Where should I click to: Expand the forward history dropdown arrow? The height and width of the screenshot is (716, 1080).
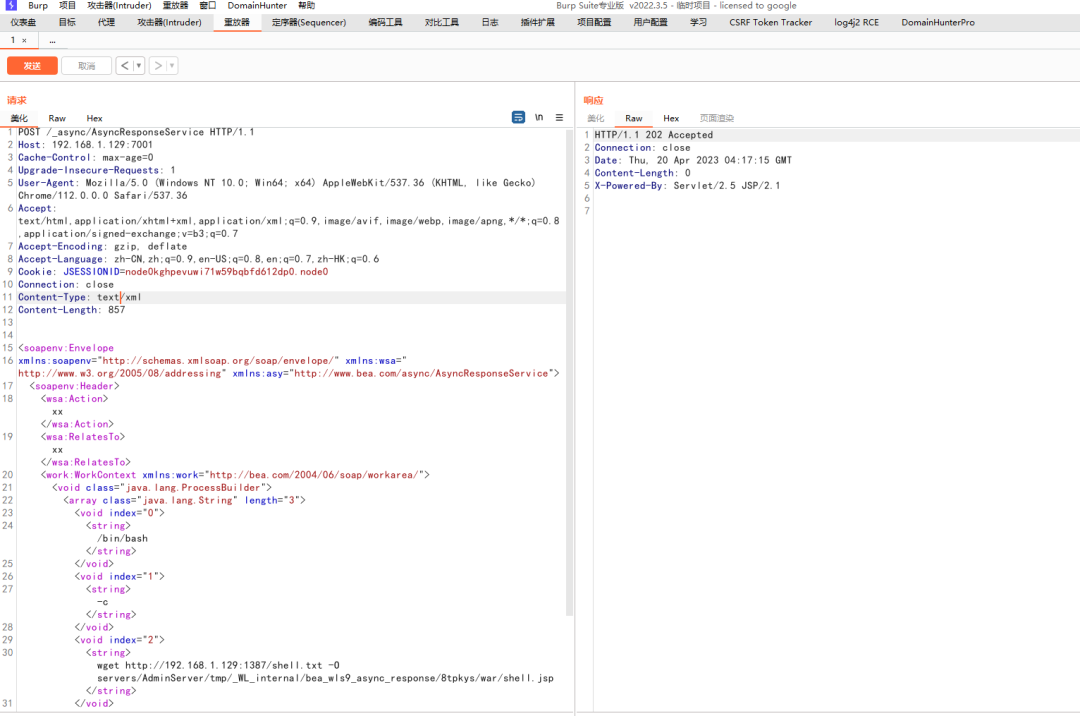[172, 66]
